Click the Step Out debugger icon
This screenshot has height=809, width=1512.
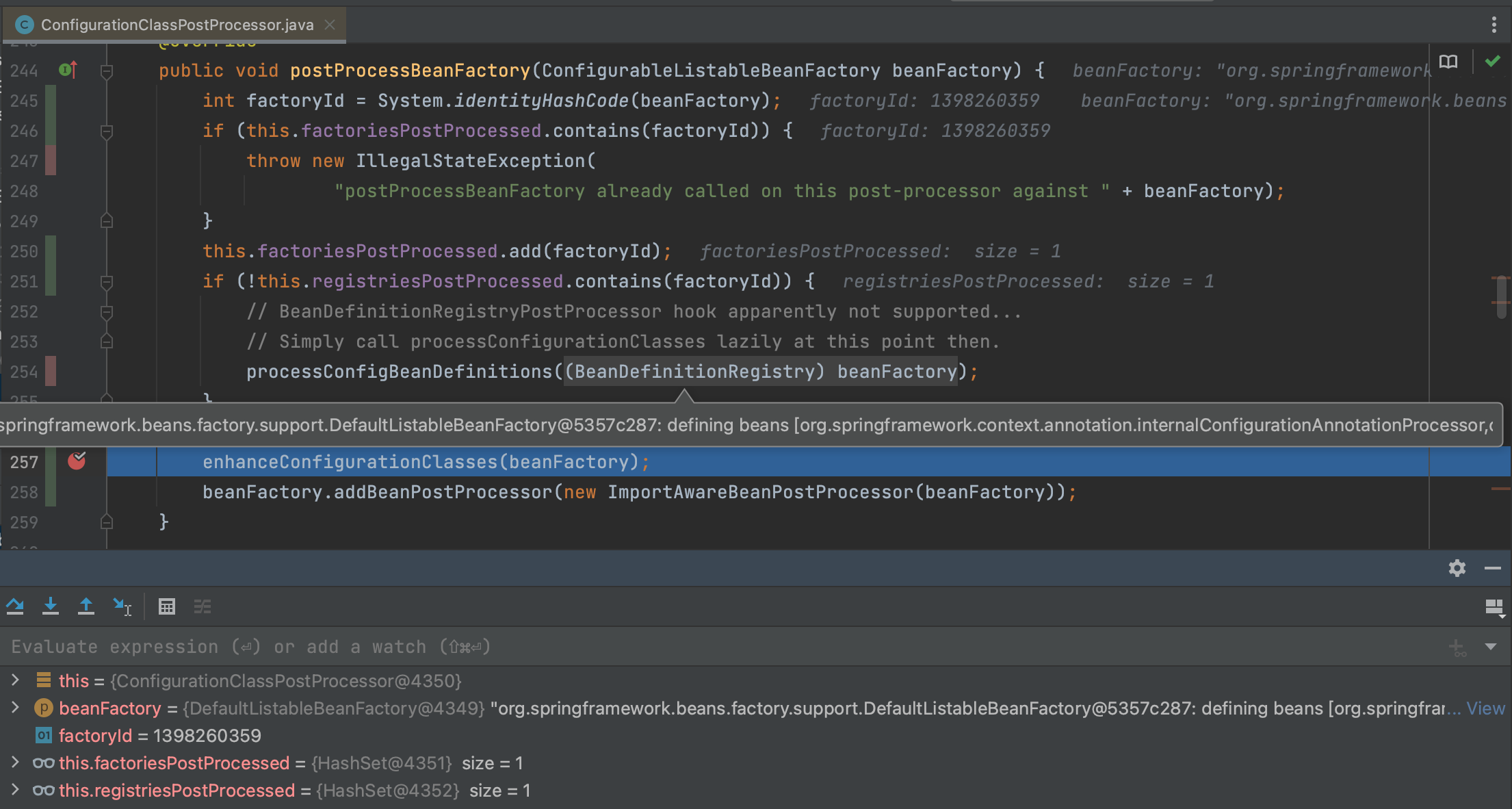coord(86,606)
